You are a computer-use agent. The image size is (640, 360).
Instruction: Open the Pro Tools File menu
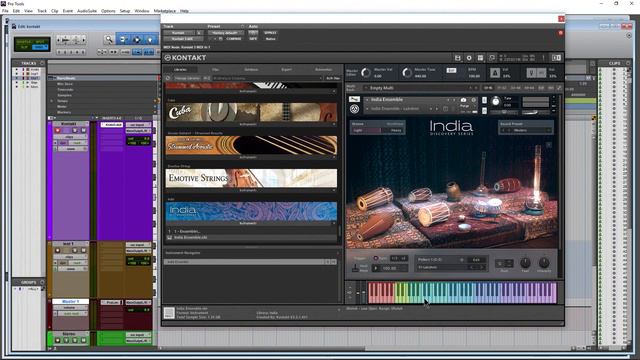coord(5,11)
